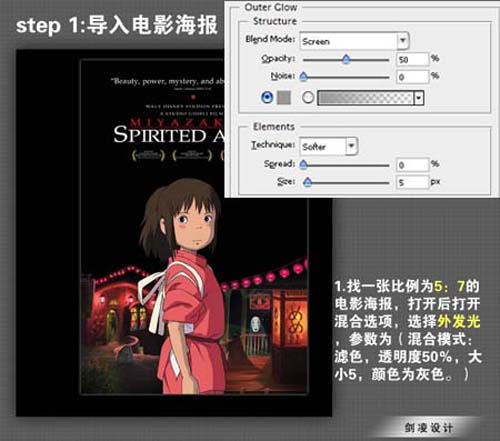Click the Opacity slider handle
The image size is (500, 441).
click(347, 60)
